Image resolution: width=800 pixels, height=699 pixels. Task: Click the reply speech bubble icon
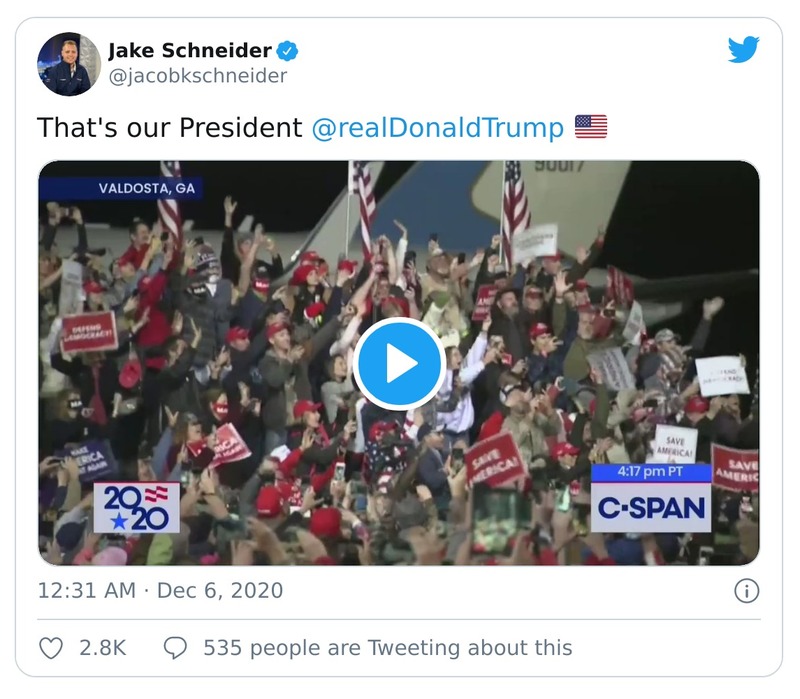point(175,648)
